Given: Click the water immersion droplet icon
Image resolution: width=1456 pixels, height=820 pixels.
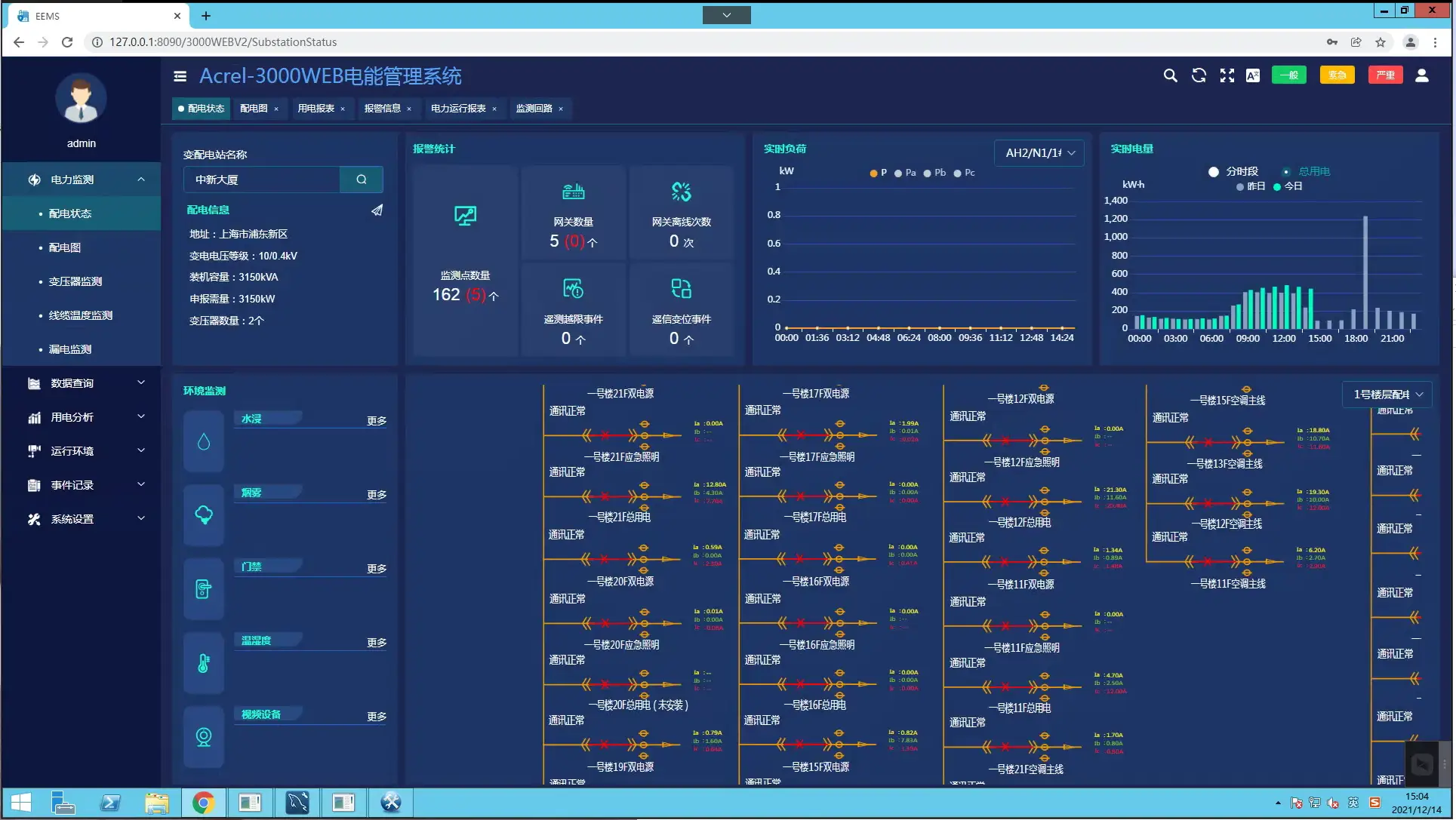Looking at the screenshot, I should pyautogui.click(x=204, y=442).
